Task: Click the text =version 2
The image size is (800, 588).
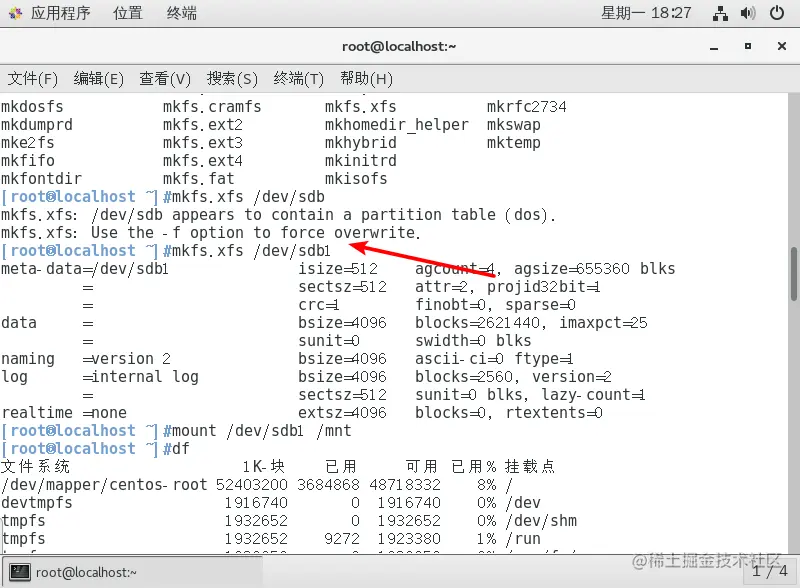Action: click(x=127, y=359)
